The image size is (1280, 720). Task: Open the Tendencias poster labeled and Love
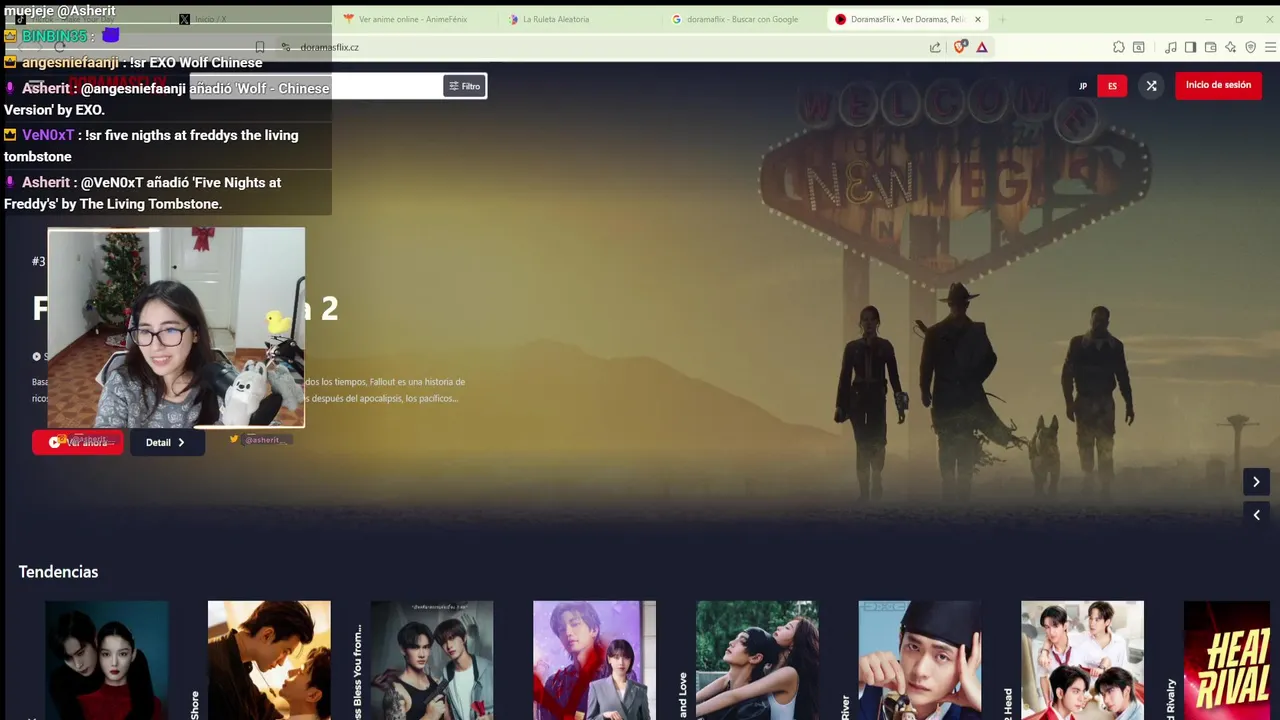pyautogui.click(x=757, y=660)
